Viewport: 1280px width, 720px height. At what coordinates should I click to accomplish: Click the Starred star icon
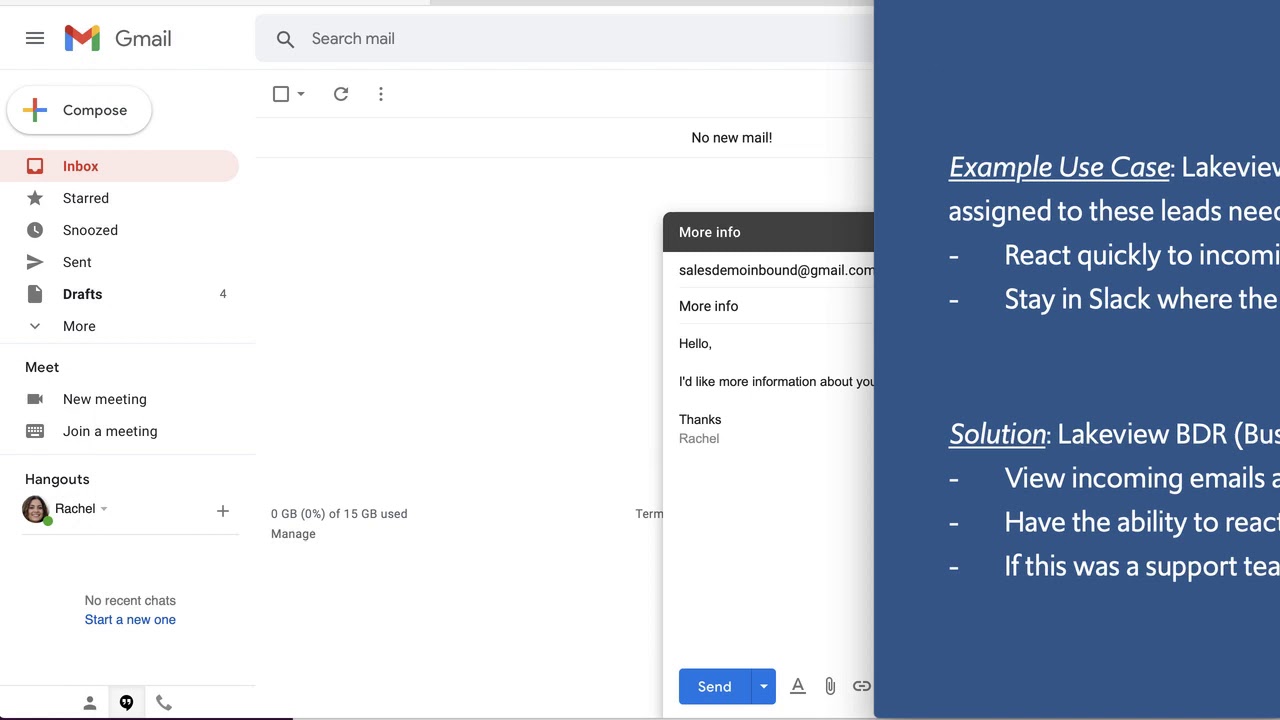35,198
